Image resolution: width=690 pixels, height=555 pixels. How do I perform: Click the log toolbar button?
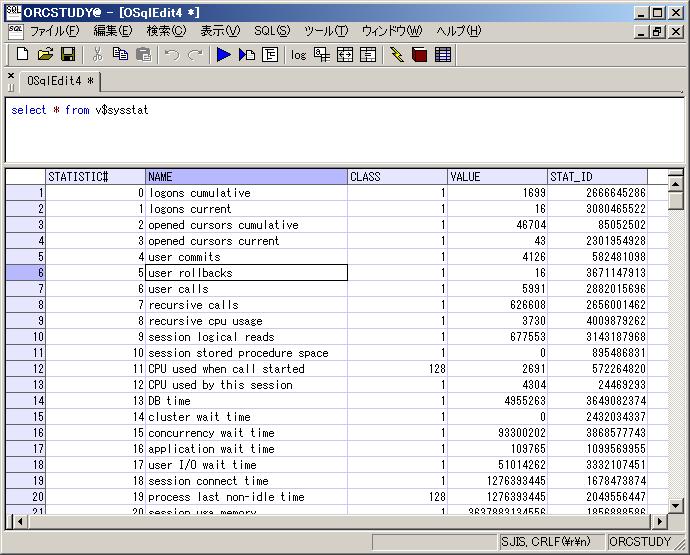[x=298, y=54]
